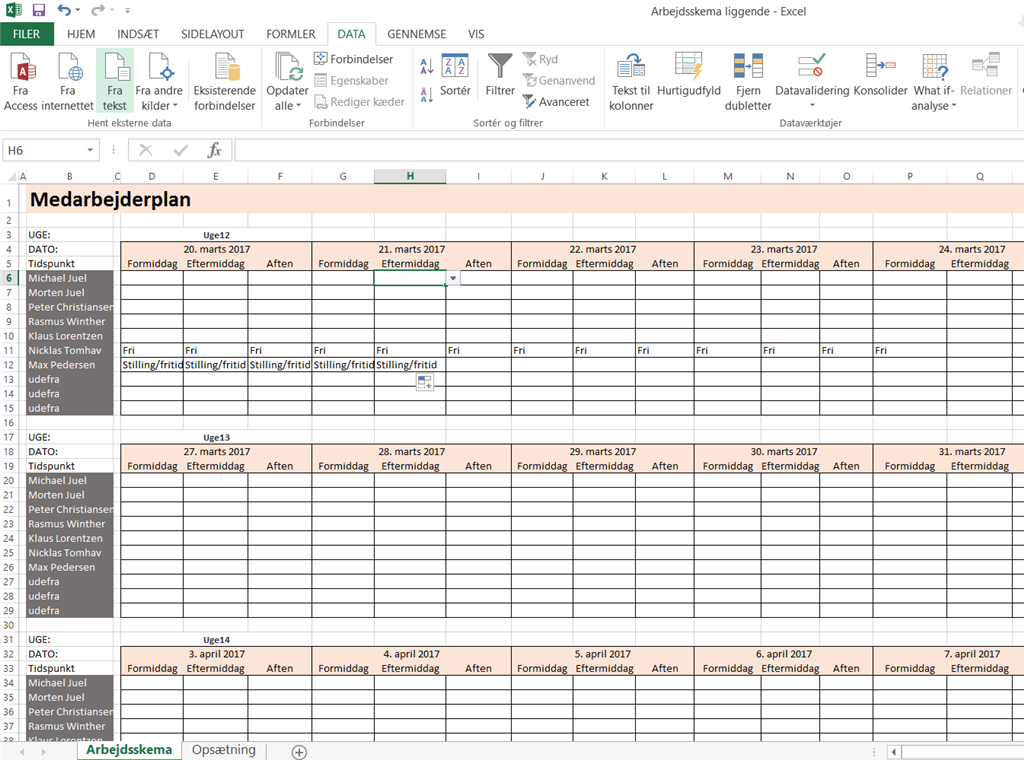Image resolution: width=1024 pixels, height=760 pixels.
Task: Select the Uge13 week label cell
Action: coord(216,437)
